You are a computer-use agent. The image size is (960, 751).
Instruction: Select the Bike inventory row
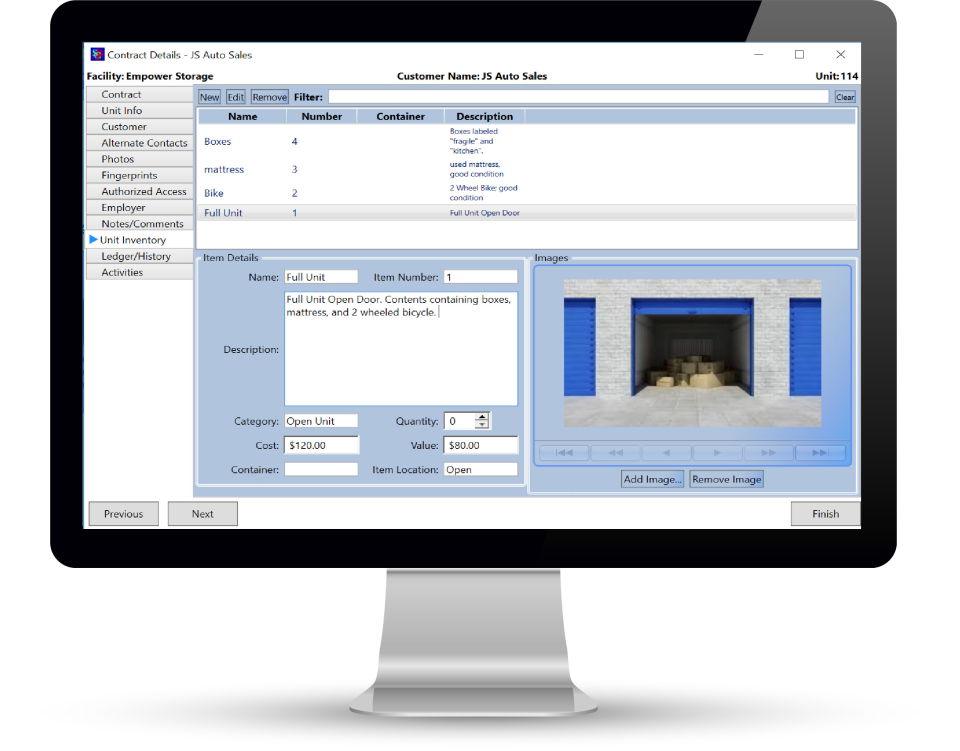point(527,193)
